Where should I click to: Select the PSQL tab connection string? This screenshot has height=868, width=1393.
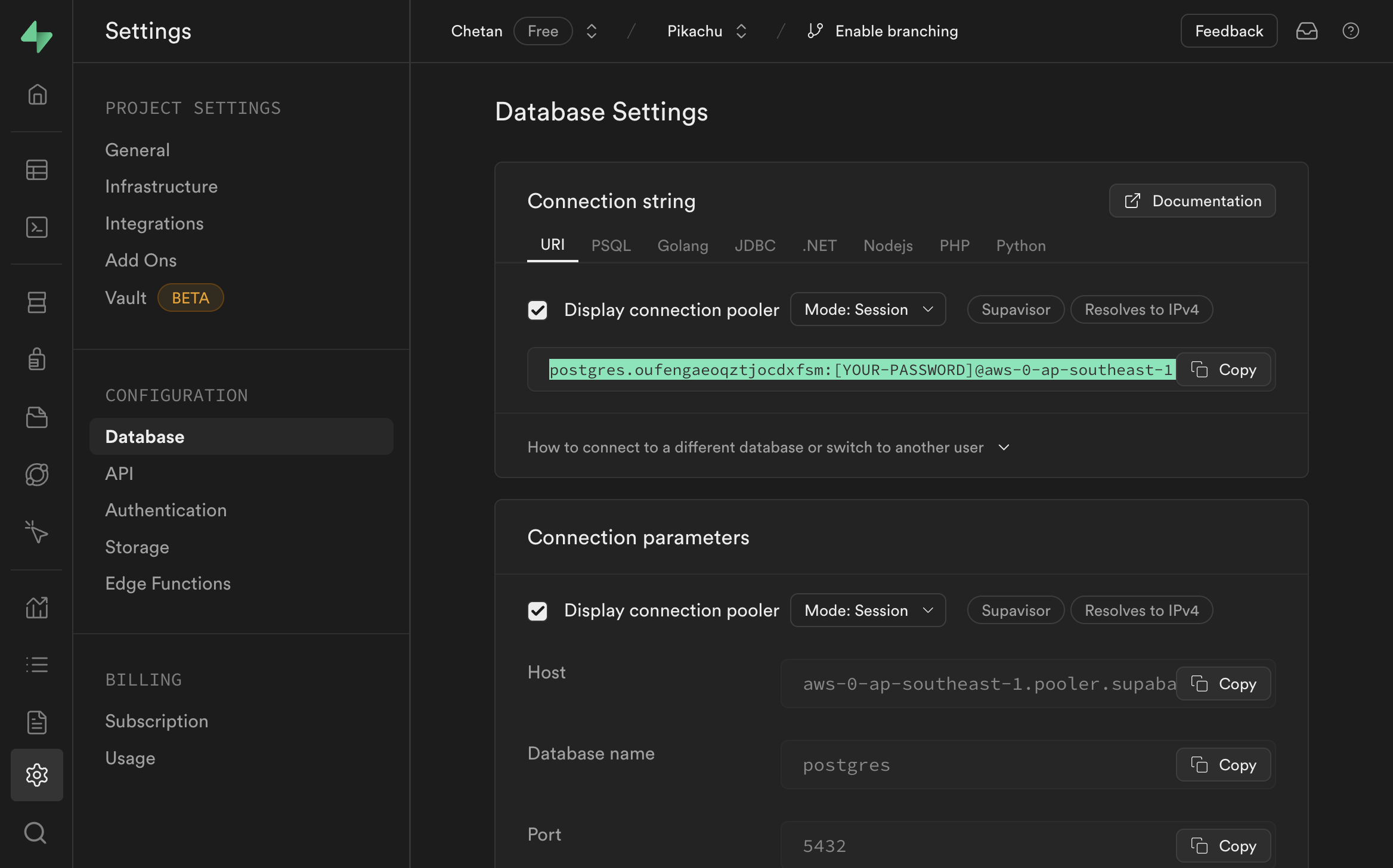coord(611,245)
